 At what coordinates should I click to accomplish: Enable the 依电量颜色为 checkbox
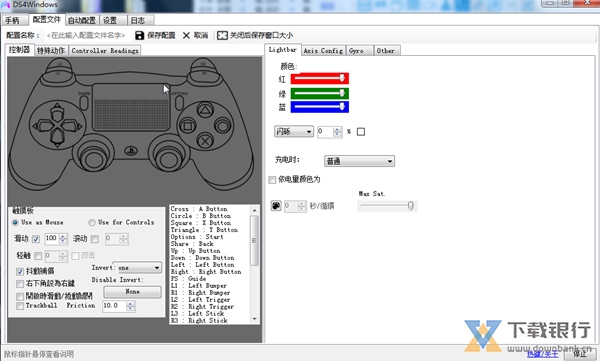272,180
